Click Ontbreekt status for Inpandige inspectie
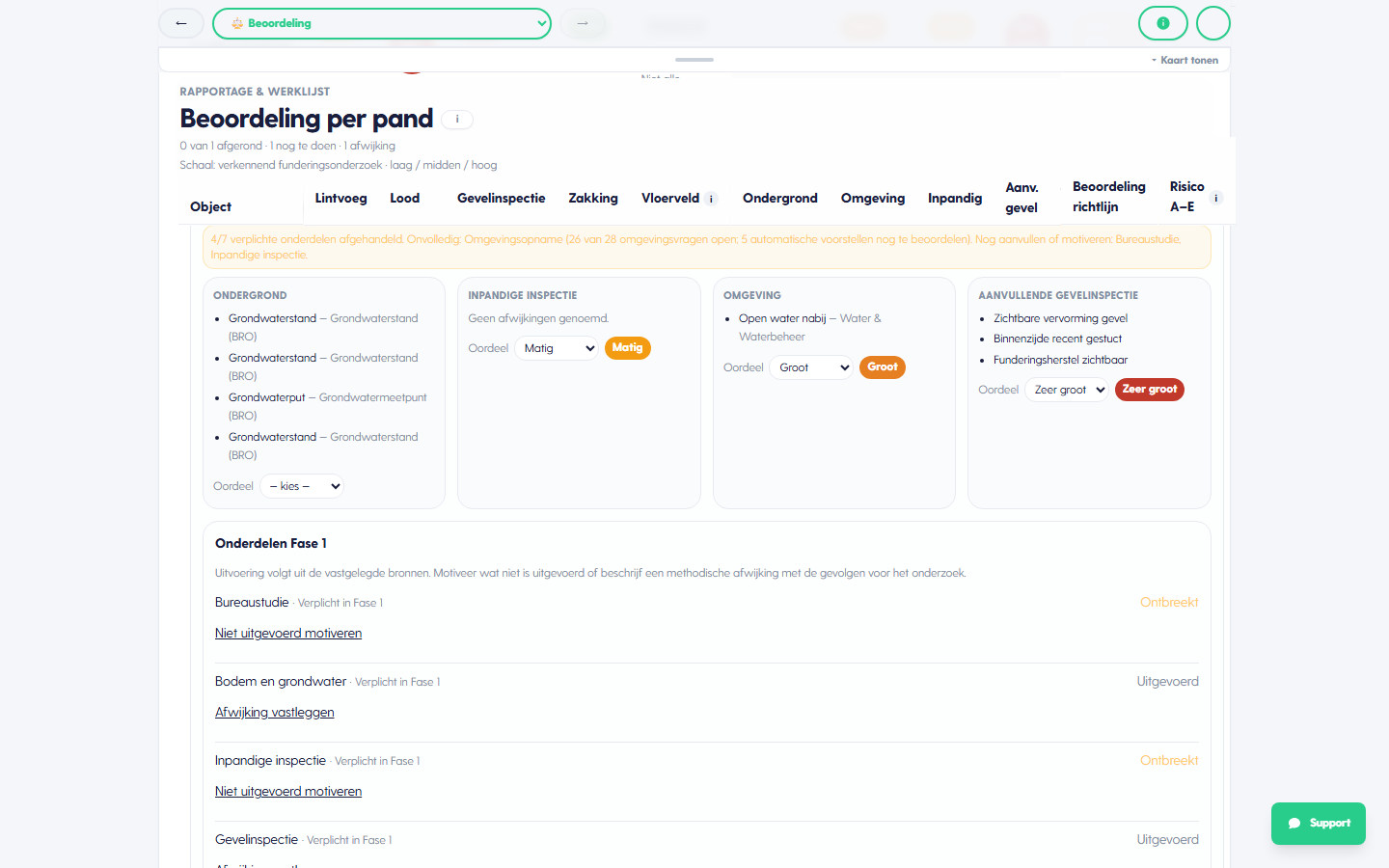 pos(1169,761)
